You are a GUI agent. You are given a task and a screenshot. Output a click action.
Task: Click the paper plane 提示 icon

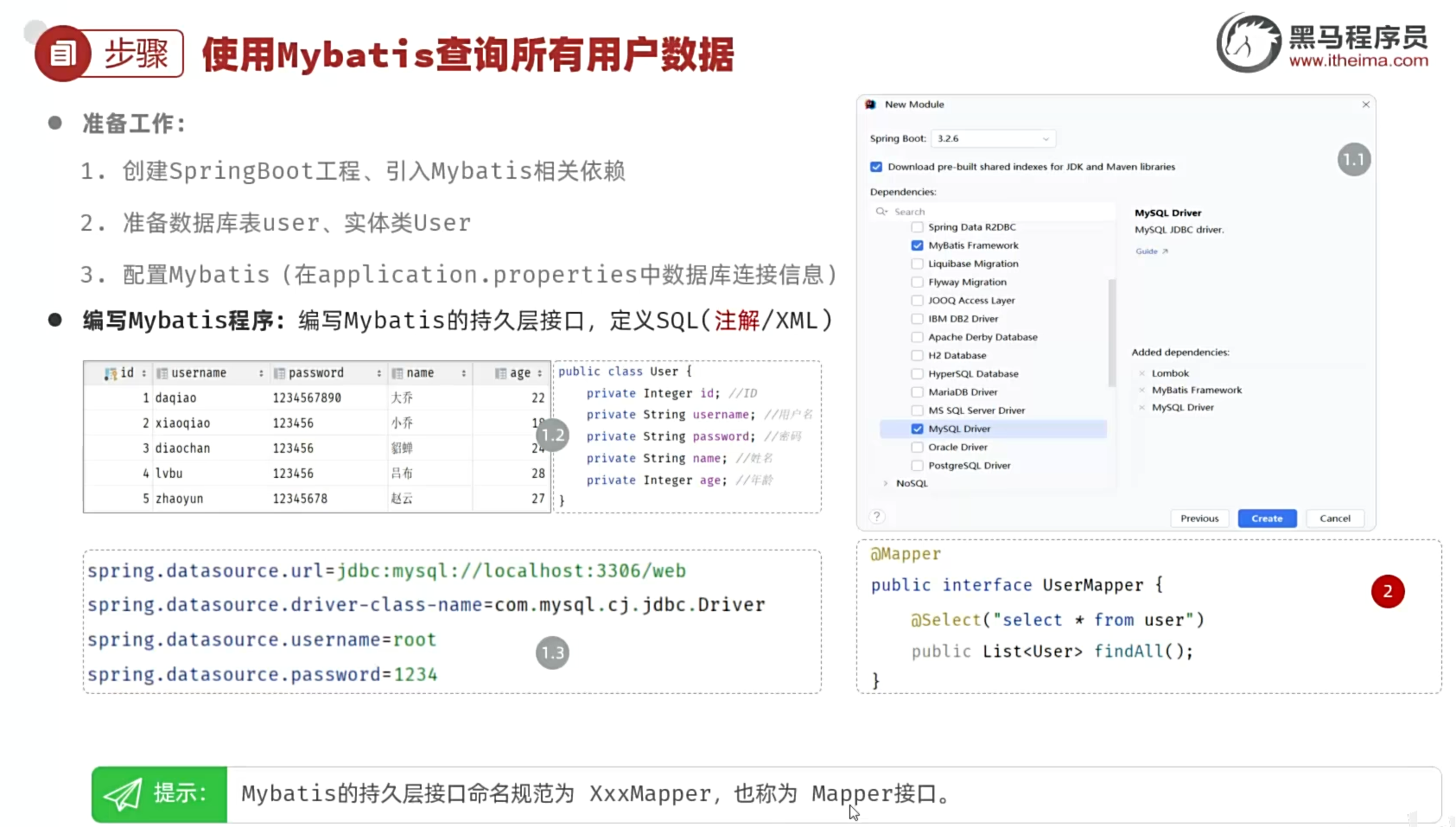(x=123, y=793)
